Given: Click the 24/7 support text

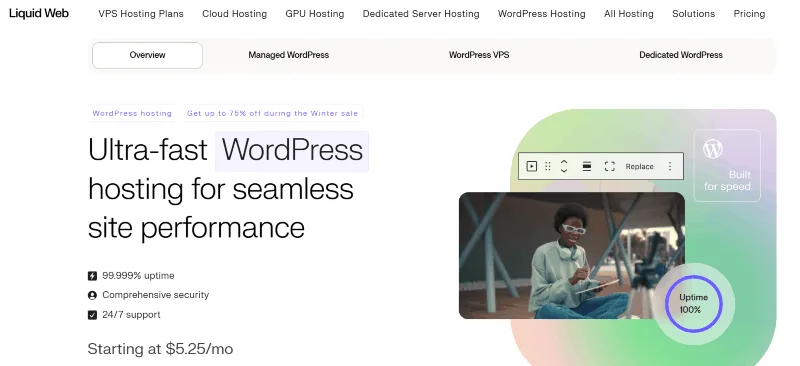Looking at the screenshot, I should [x=131, y=315].
